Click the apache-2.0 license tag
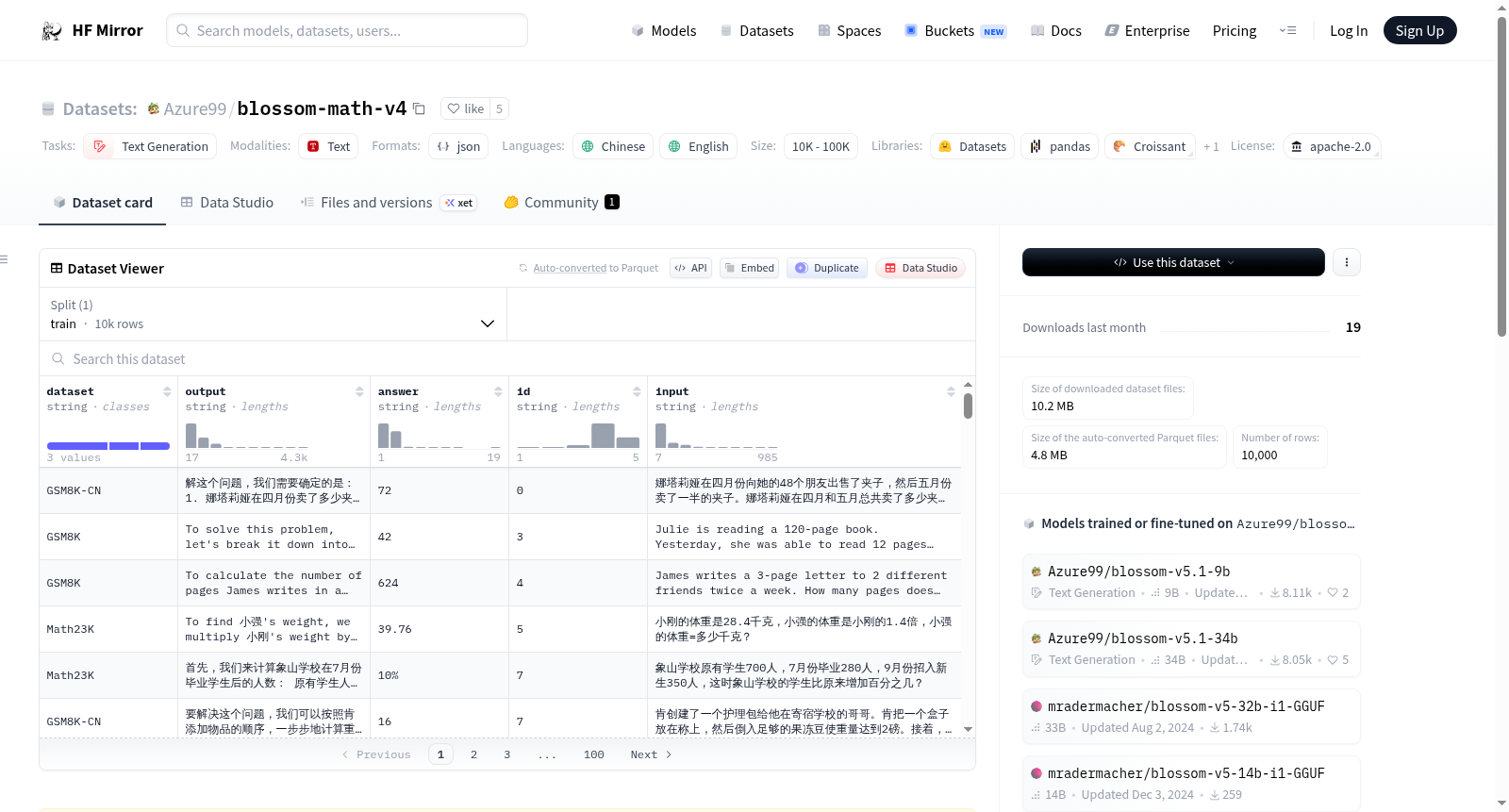 point(1332,146)
